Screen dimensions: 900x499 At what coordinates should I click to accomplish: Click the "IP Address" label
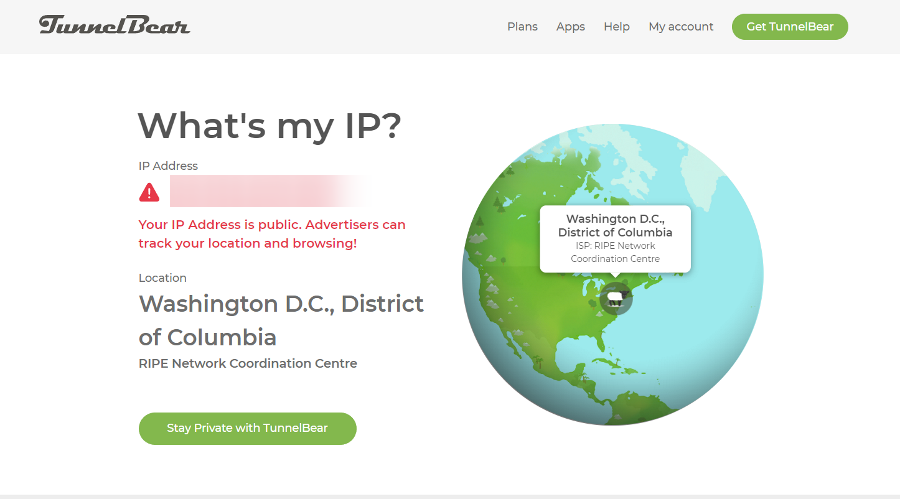click(x=168, y=166)
